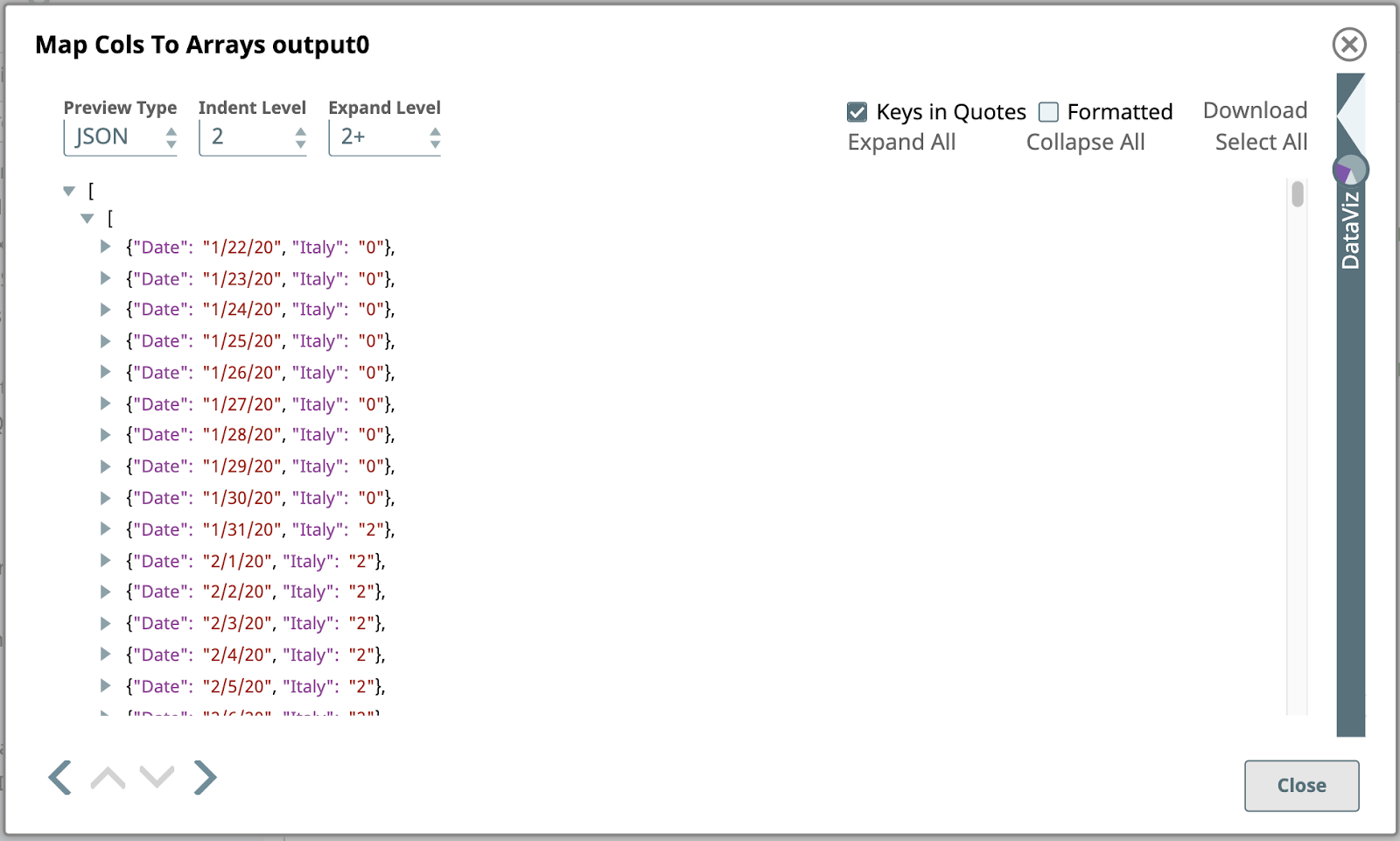The height and width of the screenshot is (841, 1400).
Task: Click the "Italy" key in 1/28/20 row
Action: tap(317, 435)
